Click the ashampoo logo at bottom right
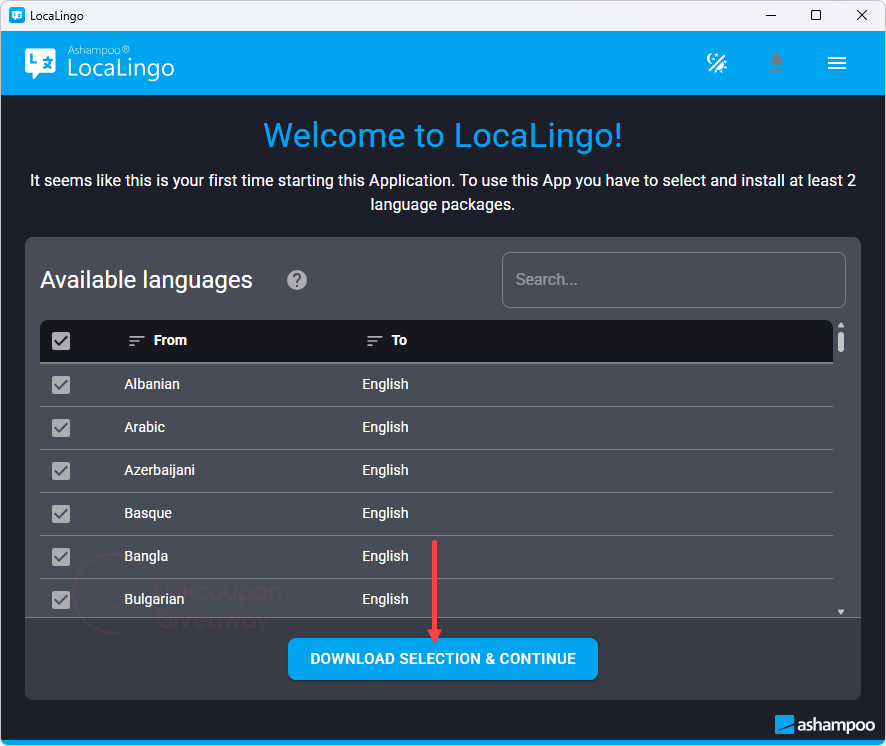886x746 pixels. tap(824, 725)
